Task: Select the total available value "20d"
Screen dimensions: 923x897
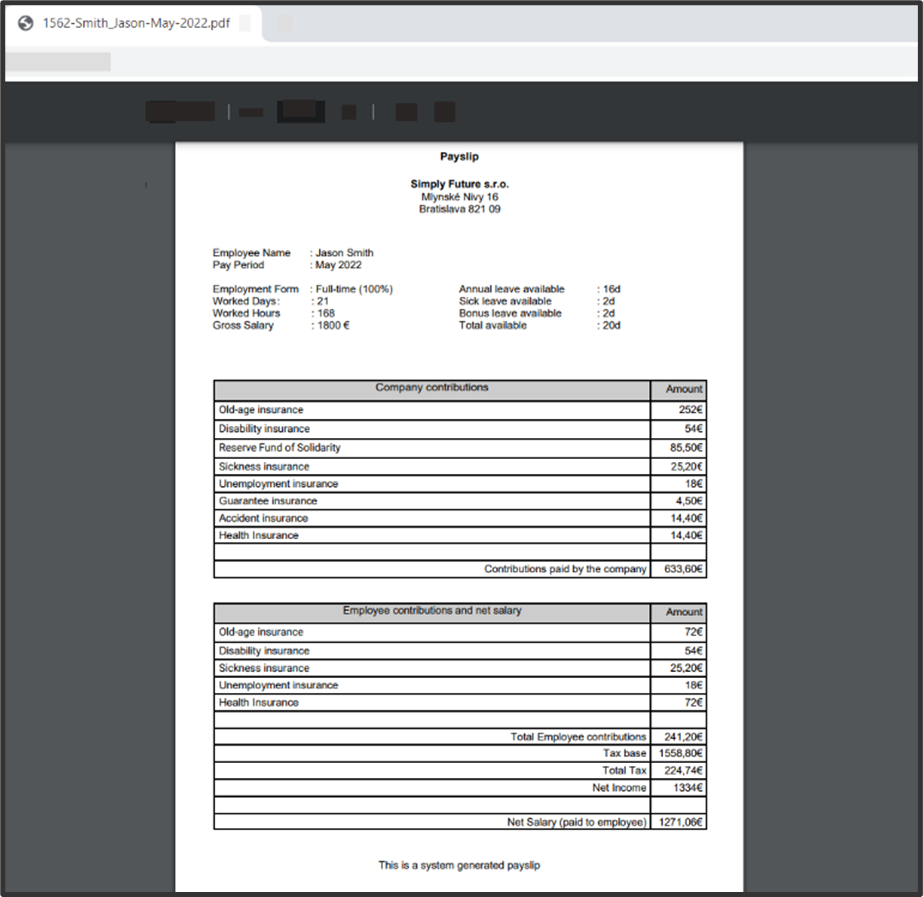Action: 612,325
